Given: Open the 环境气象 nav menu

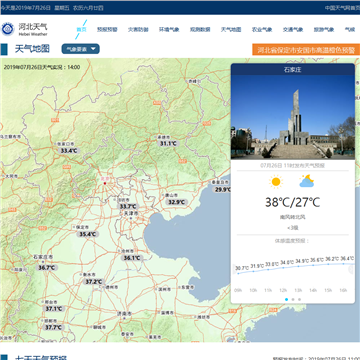Looking at the screenshot, I should coord(169,29).
